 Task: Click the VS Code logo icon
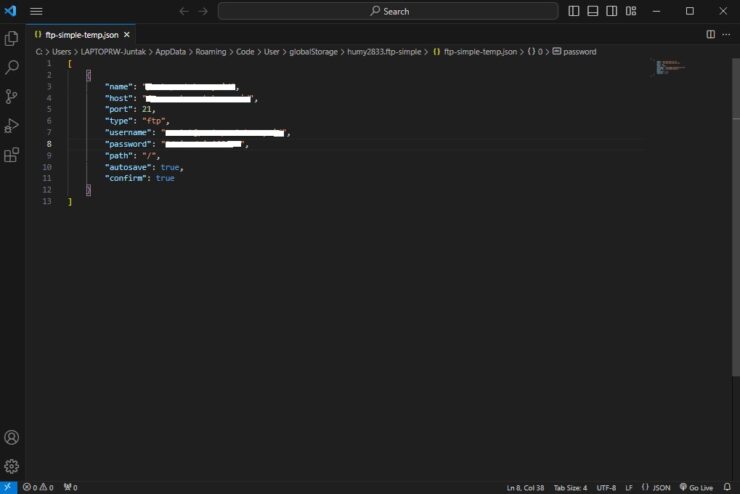click(10, 11)
